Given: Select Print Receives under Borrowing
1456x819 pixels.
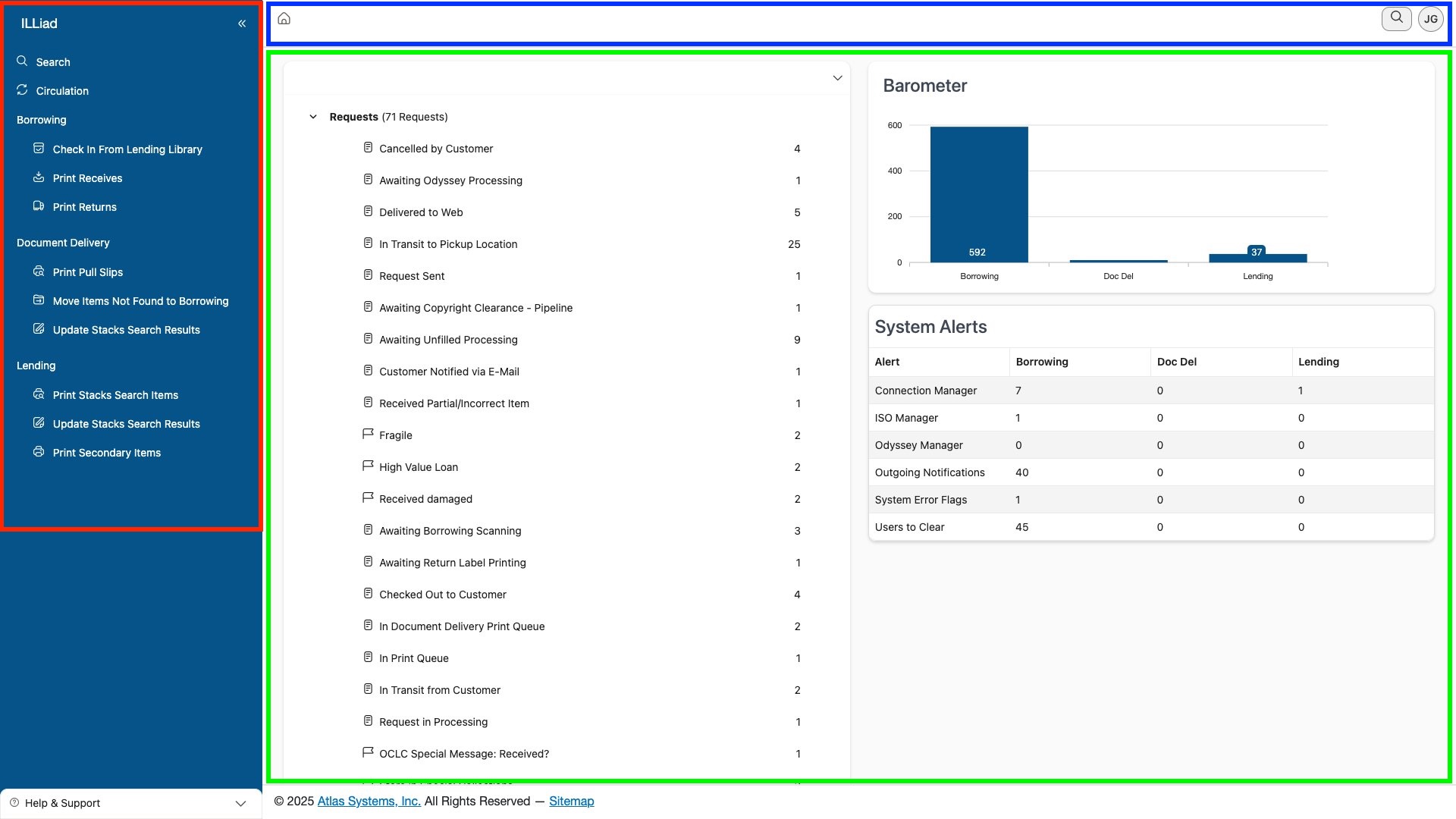Looking at the screenshot, I should 87,178.
